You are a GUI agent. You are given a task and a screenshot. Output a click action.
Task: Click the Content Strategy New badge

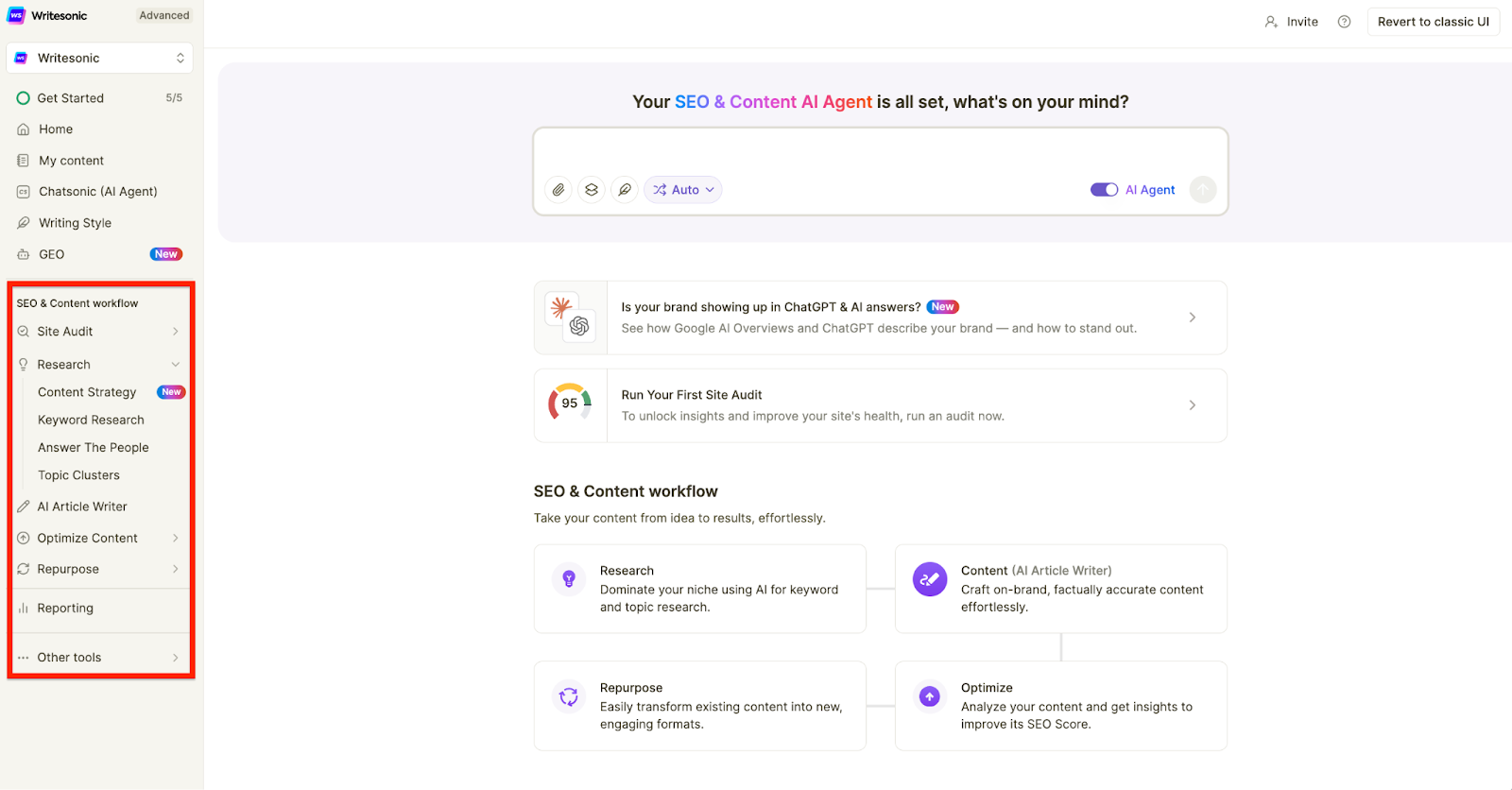(x=171, y=392)
